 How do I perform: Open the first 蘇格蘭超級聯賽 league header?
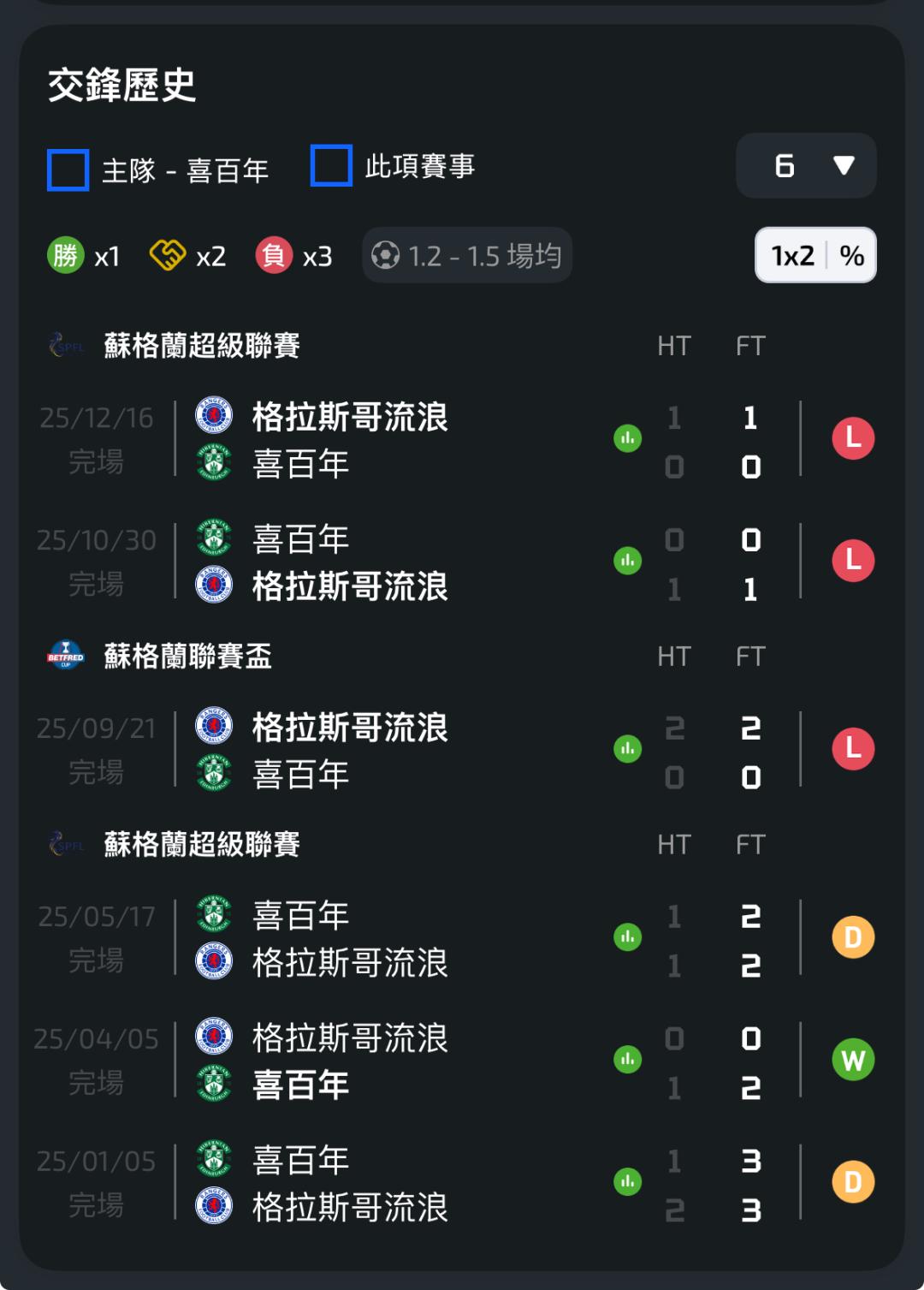(x=201, y=346)
